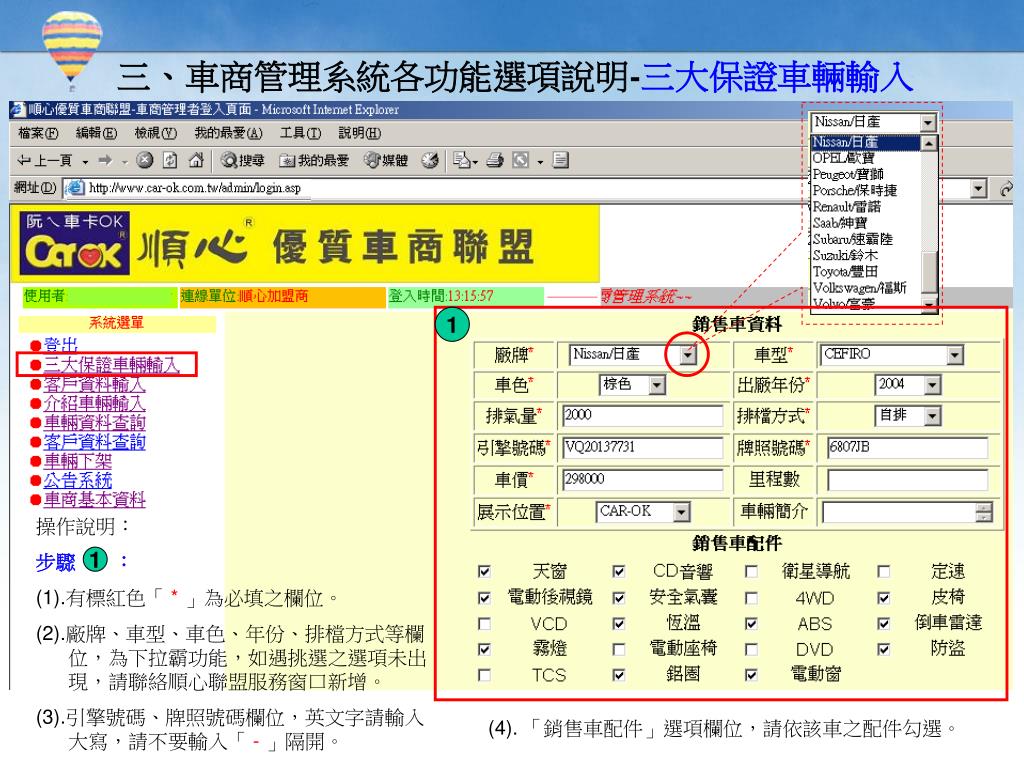Viewport: 1024px width, 768px height.
Task: Click the empty 里程數 input field
Action: tap(907, 480)
